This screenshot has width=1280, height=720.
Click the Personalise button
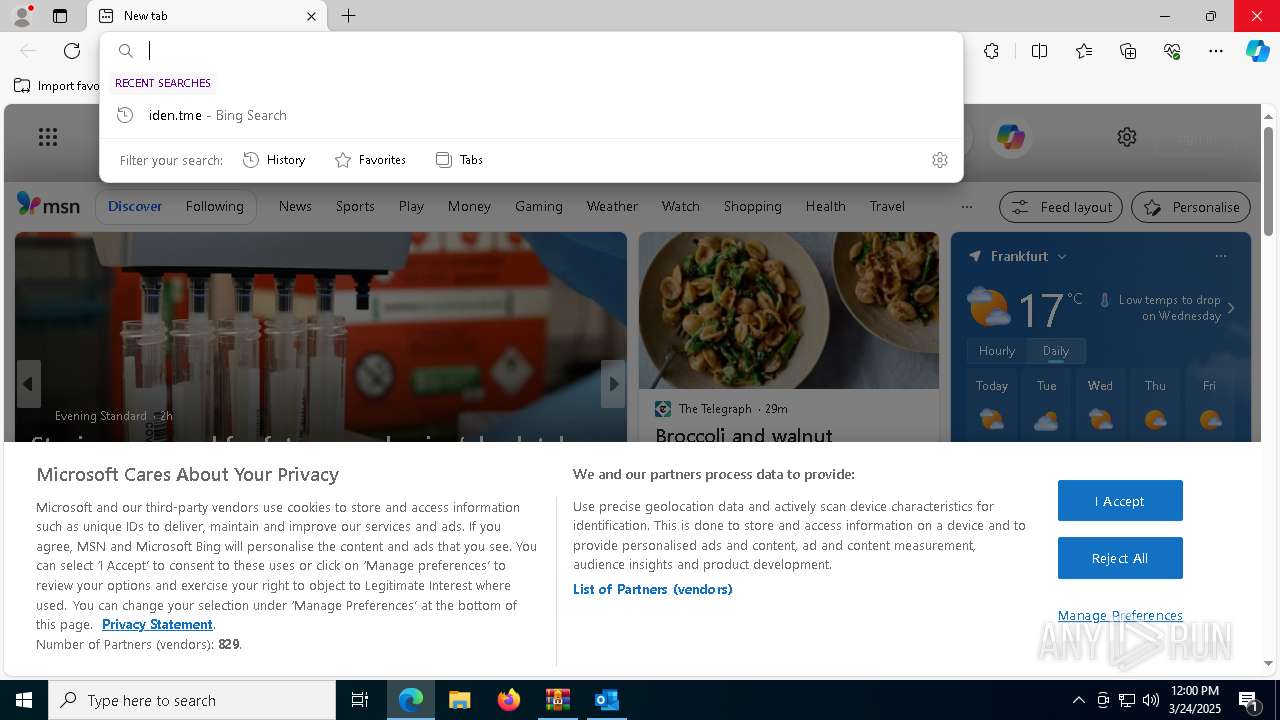1191,207
